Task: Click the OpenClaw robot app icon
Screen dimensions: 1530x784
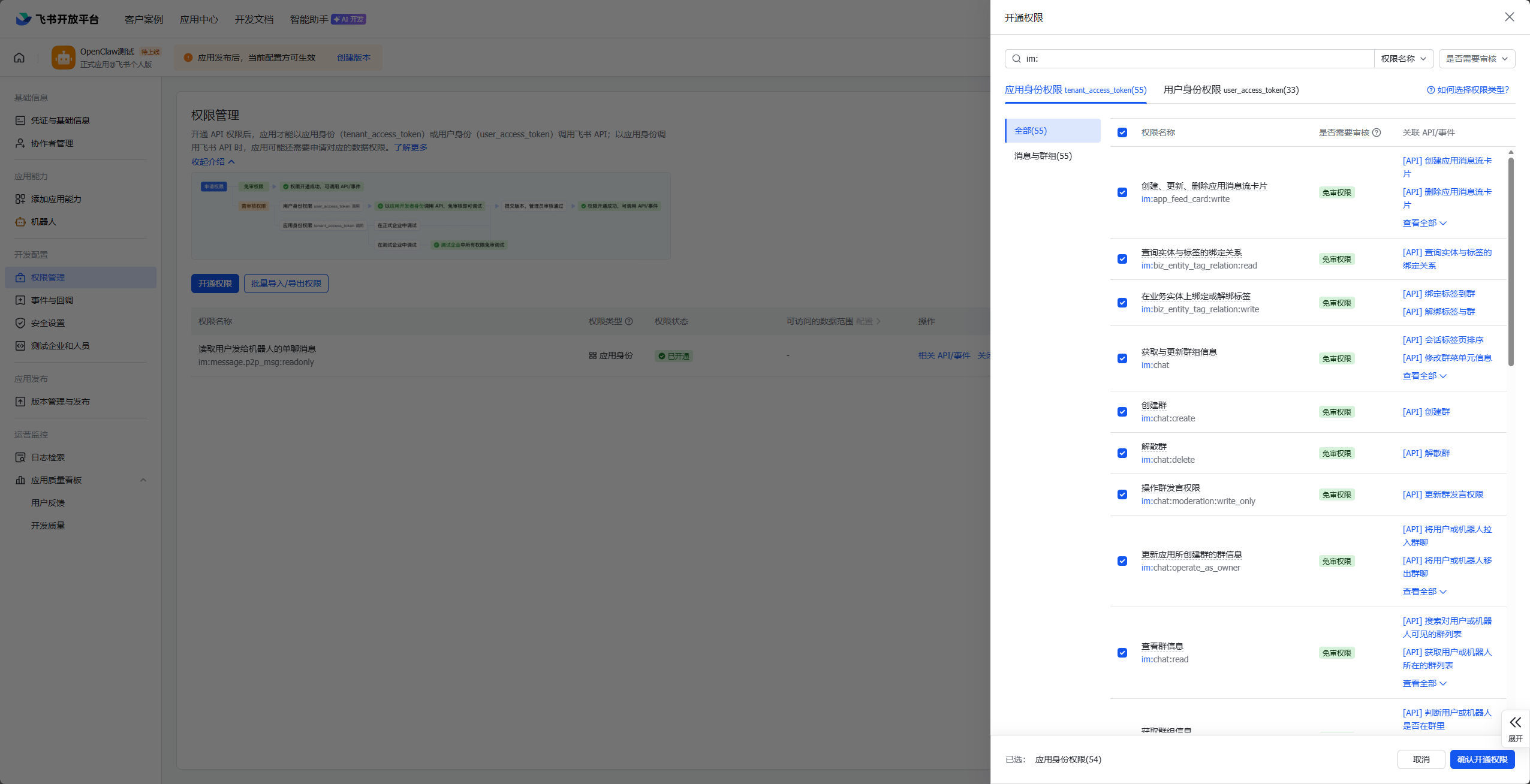Action: point(64,58)
